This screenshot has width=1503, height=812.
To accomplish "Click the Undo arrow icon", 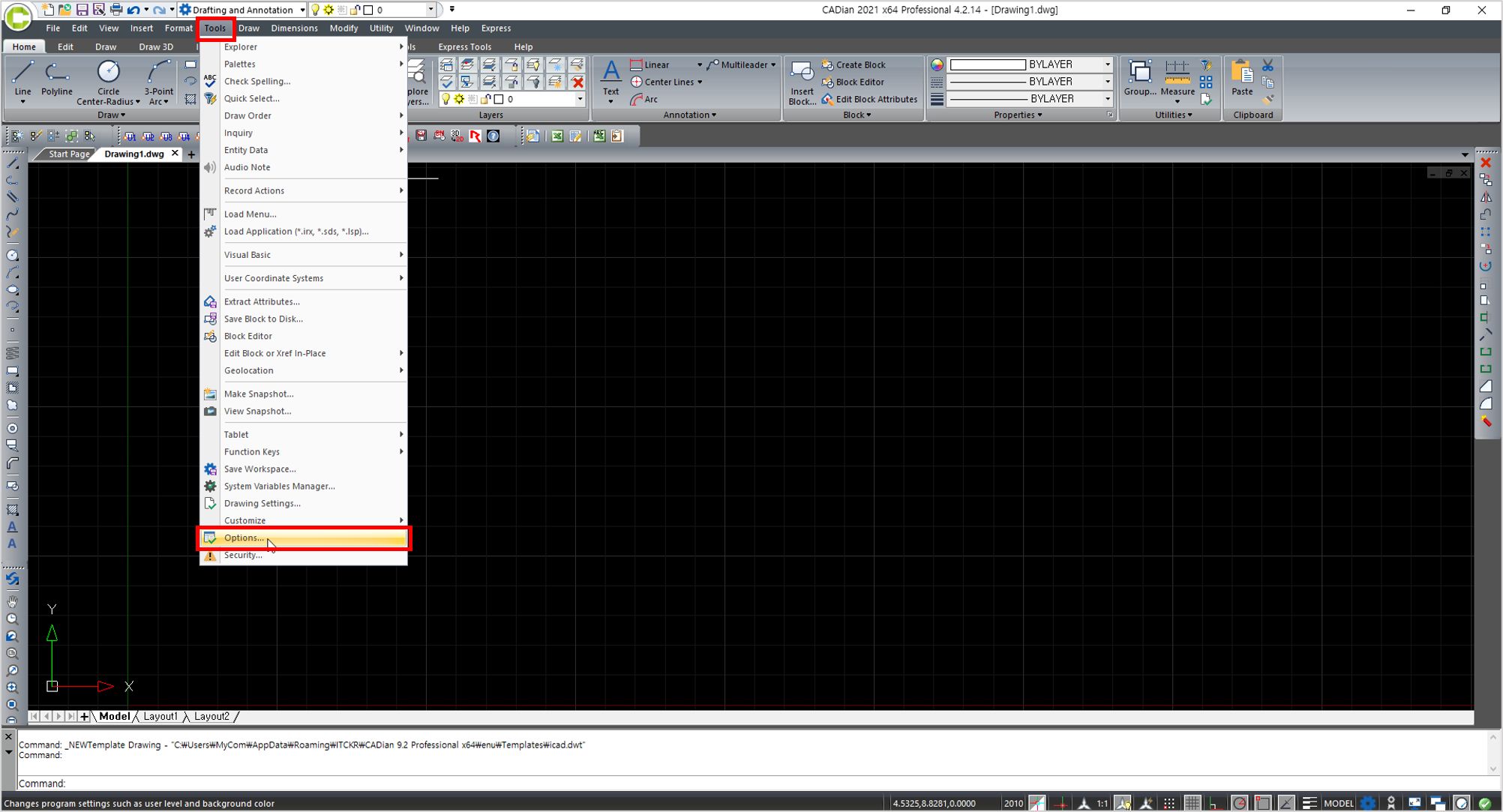I will click(133, 10).
